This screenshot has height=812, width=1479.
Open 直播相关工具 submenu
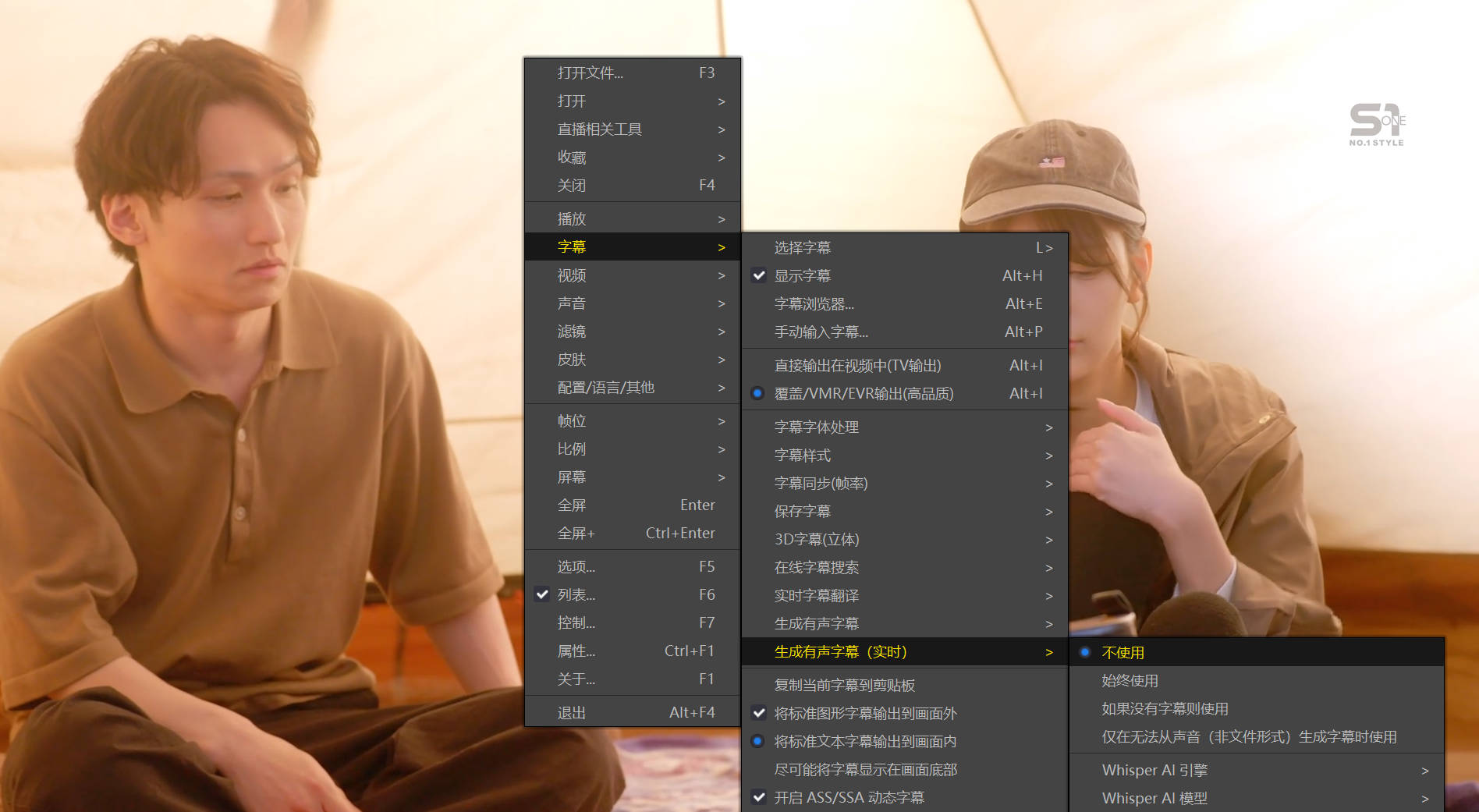pos(633,129)
